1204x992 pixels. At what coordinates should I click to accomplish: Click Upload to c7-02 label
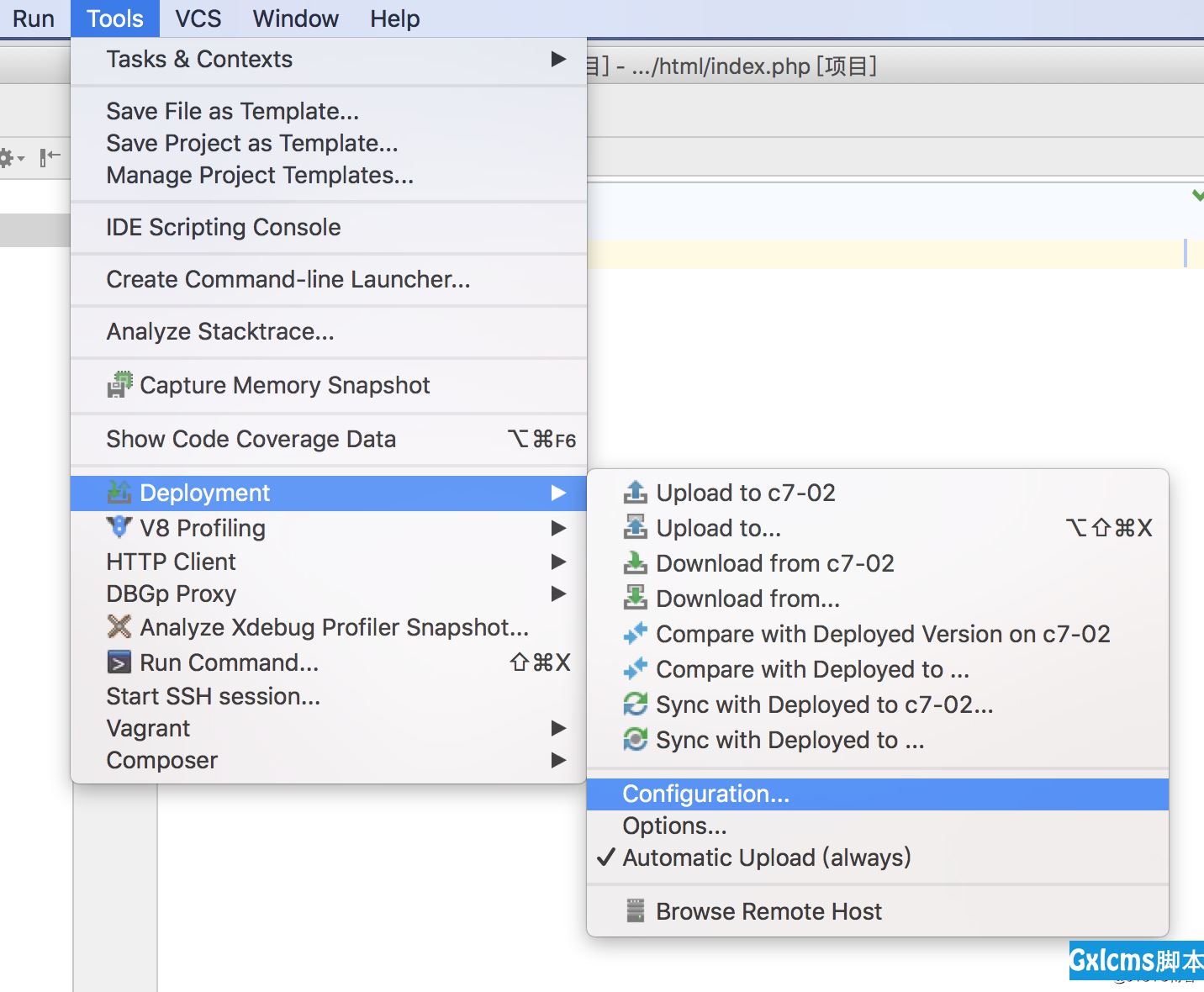tap(746, 493)
